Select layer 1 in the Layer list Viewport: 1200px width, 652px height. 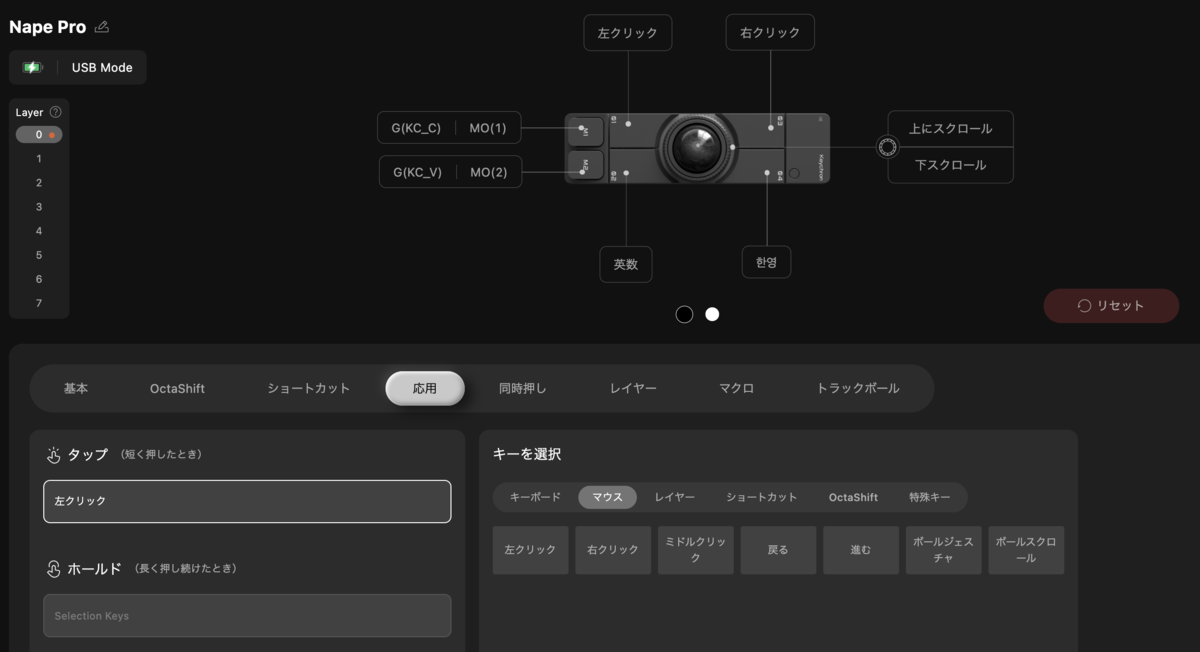39,159
